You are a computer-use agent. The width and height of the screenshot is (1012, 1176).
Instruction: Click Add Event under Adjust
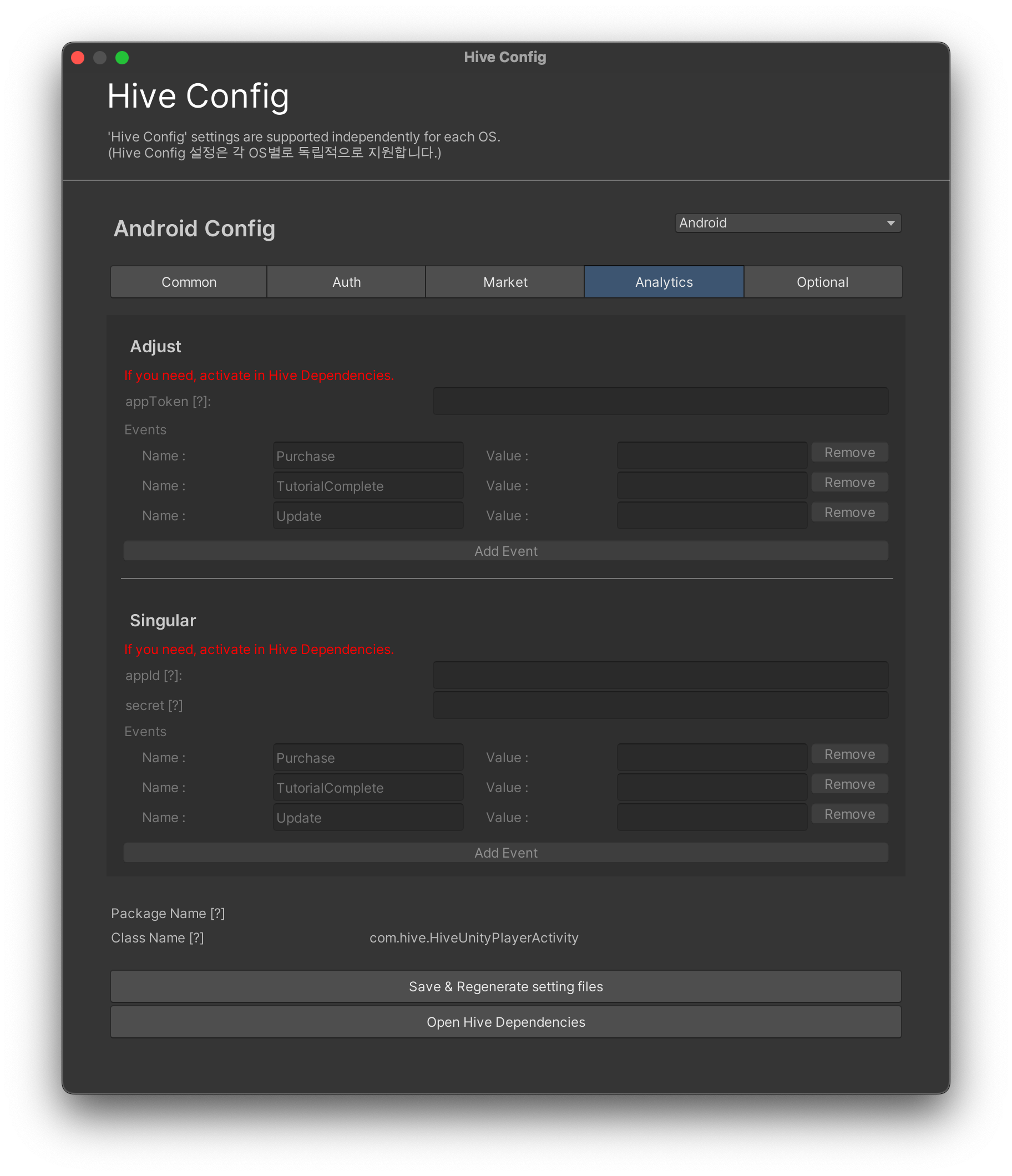505,551
